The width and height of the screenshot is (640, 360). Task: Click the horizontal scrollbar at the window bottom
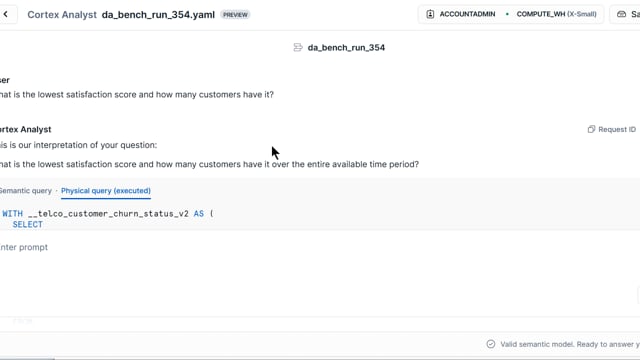pyautogui.click(x=27, y=359)
